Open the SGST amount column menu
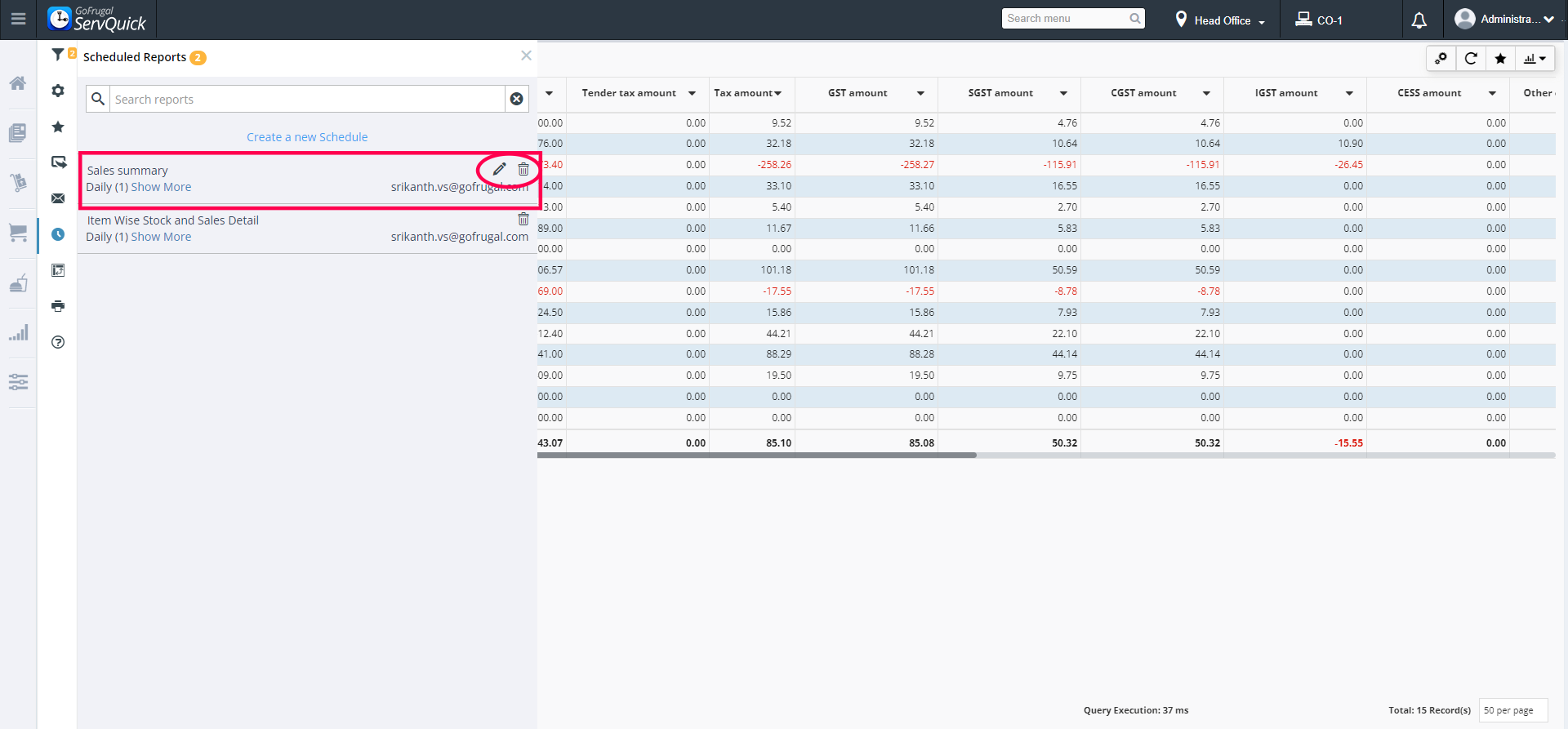Screen dimensions: 1568x729 tap(1063, 93)
